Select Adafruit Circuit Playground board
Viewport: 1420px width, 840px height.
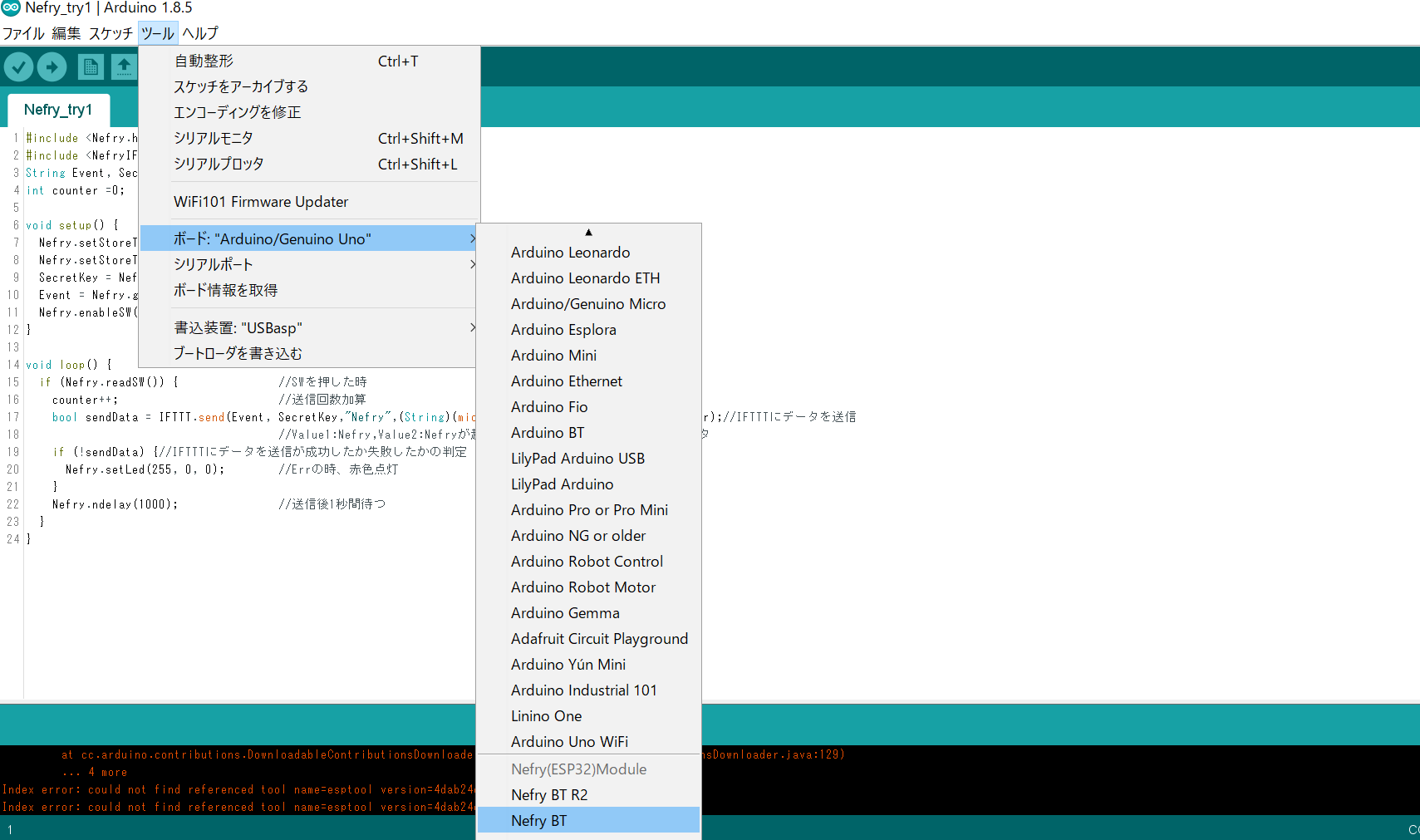pos(588,639)
